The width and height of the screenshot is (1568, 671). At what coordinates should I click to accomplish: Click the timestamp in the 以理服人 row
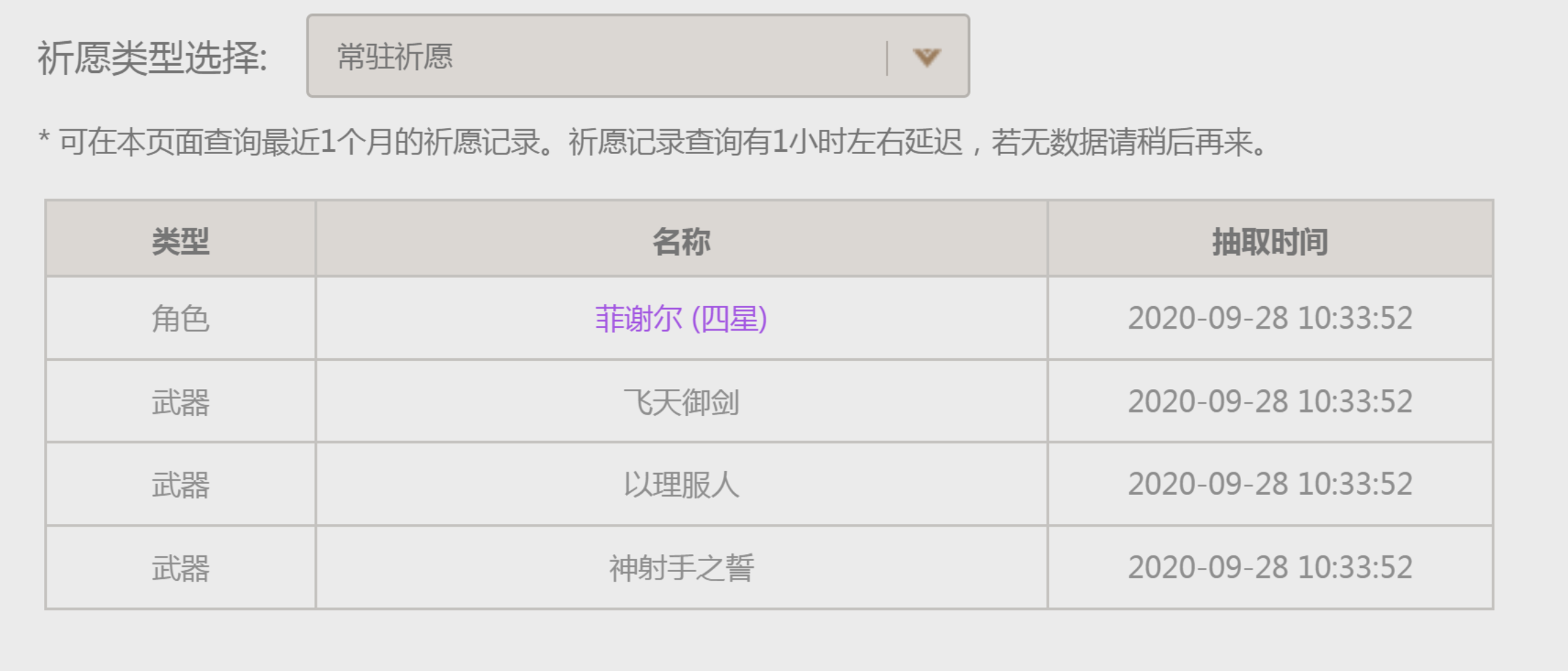pos(1270,485)
